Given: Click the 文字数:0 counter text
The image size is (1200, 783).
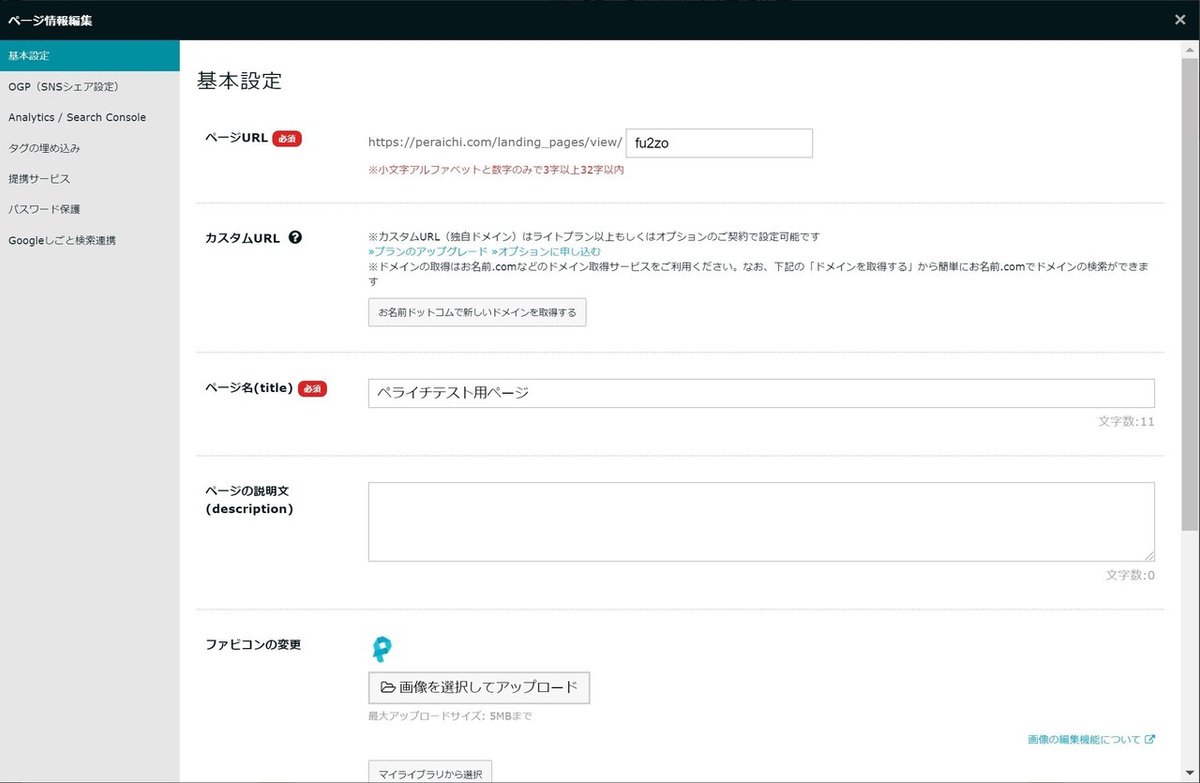Looking at the screenshot, I should pos(1130,575).
